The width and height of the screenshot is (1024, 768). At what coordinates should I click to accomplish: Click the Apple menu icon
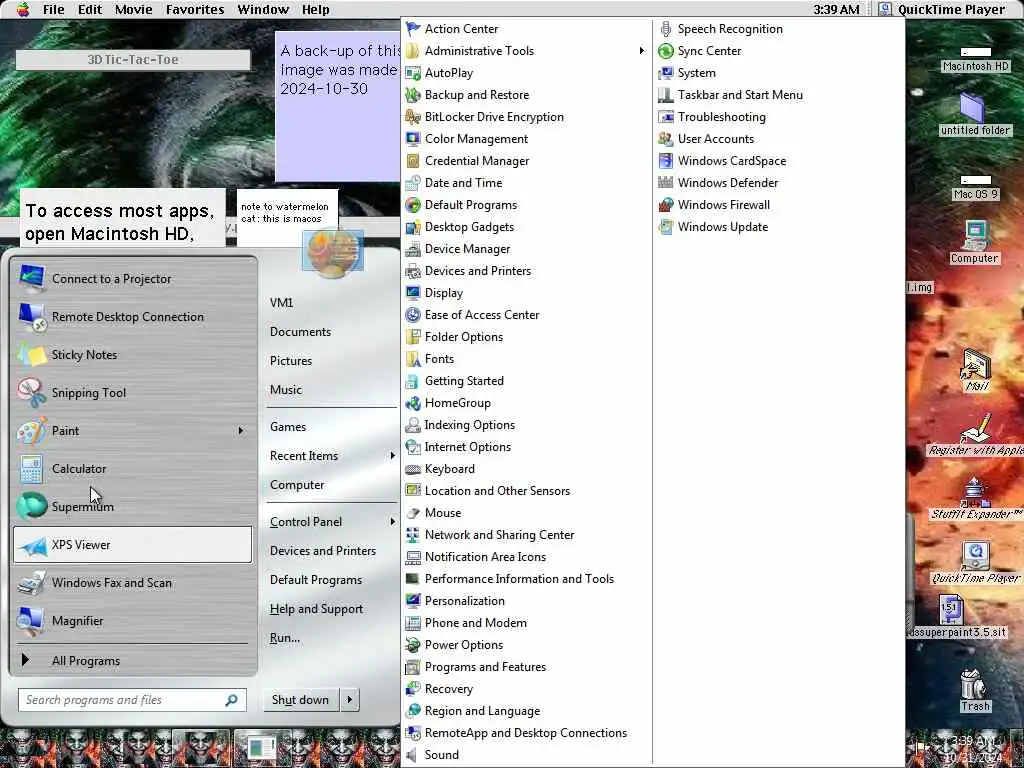(x=23, y=9)
